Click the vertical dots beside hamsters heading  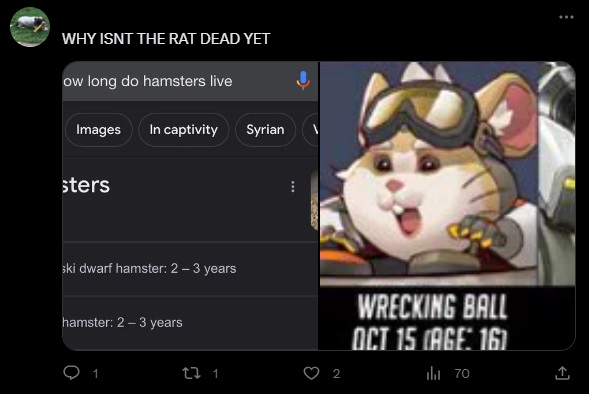pos(293,187)
